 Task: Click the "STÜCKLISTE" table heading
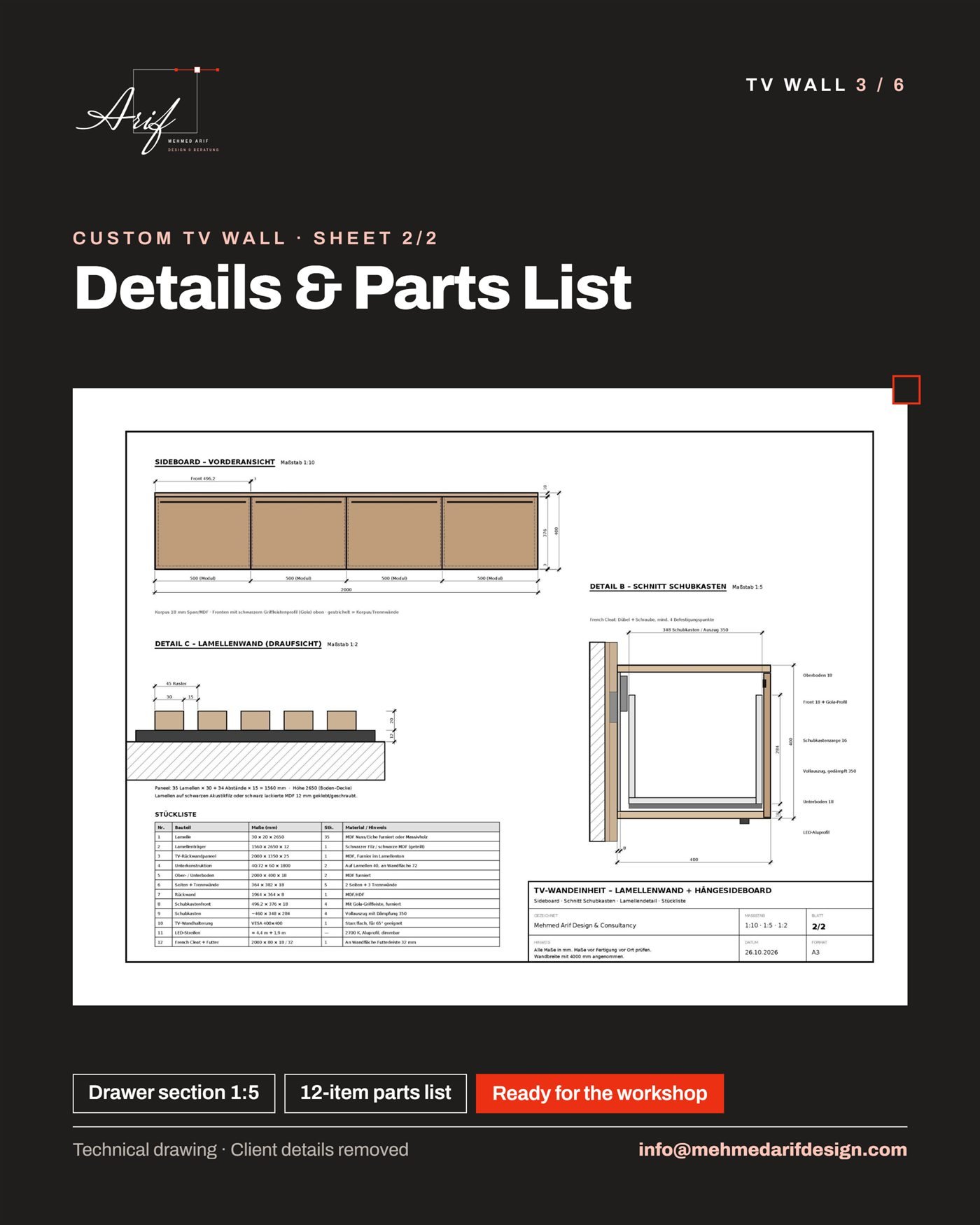[x=176, y=814]
